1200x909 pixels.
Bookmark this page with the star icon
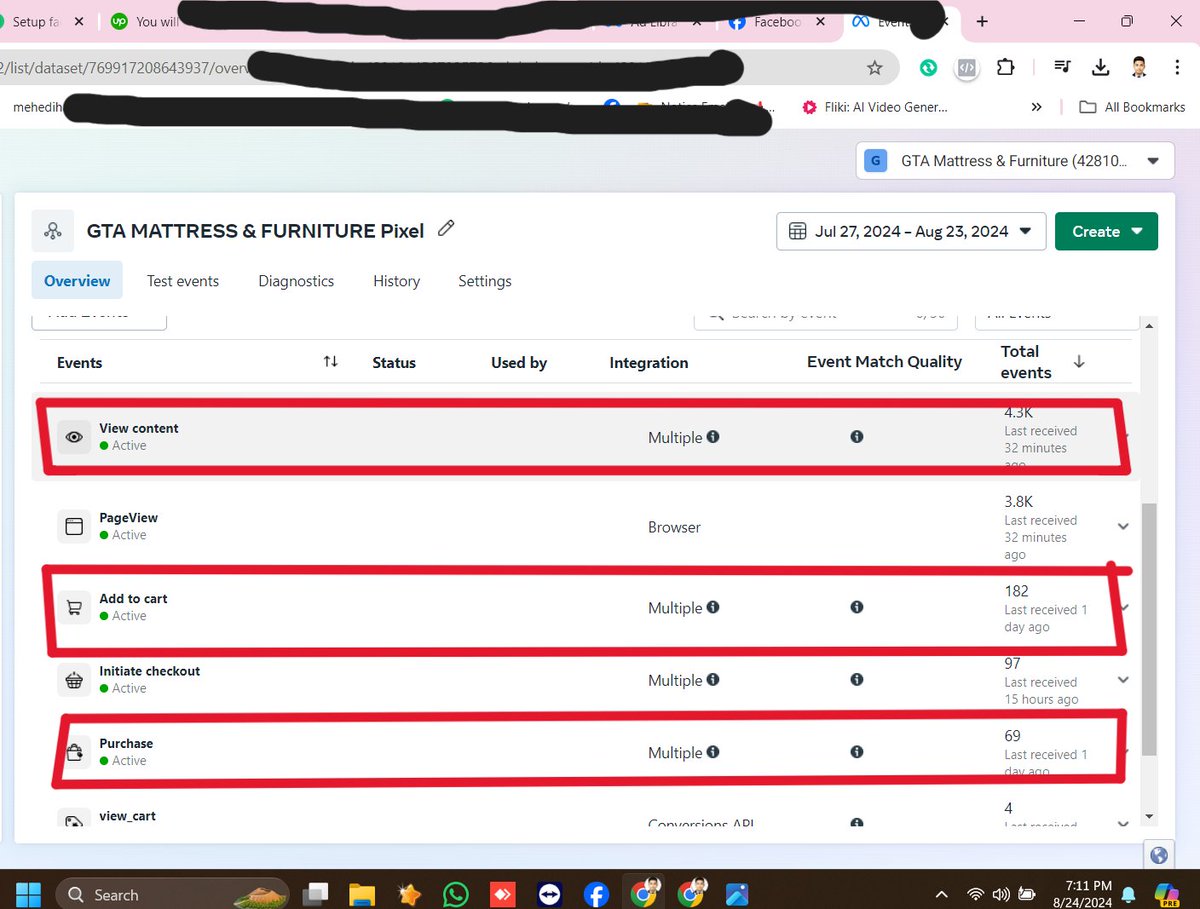(x=875, y=68)
